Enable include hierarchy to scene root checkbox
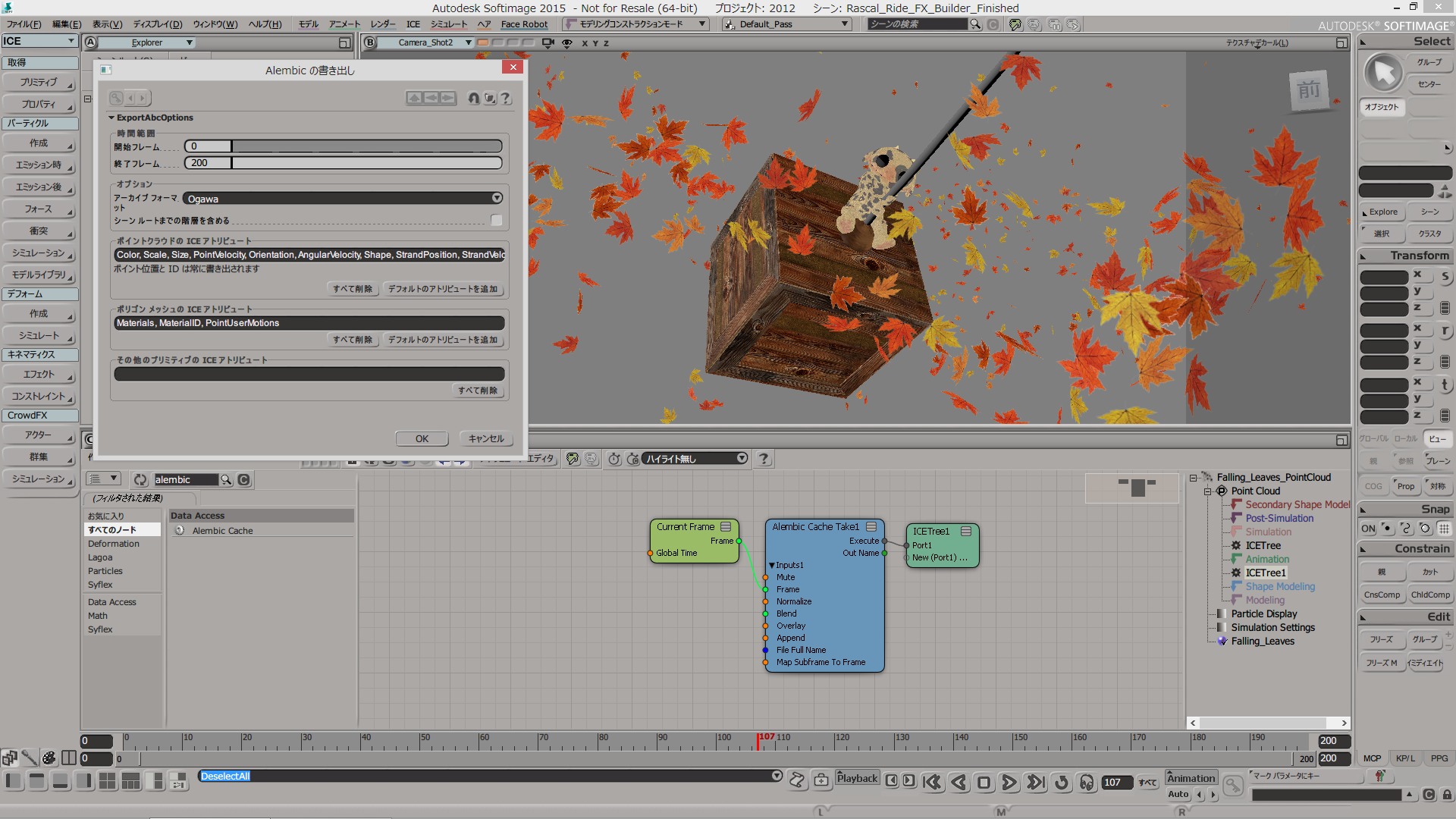This screenshot has width=1456, height=819. click(497, 221)
